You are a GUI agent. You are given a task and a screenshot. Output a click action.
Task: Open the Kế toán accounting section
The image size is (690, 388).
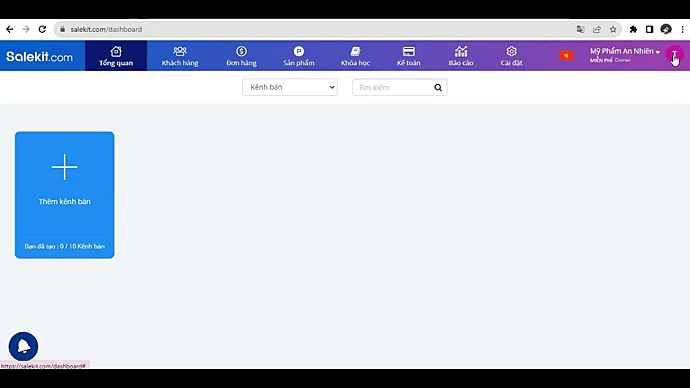408,56
